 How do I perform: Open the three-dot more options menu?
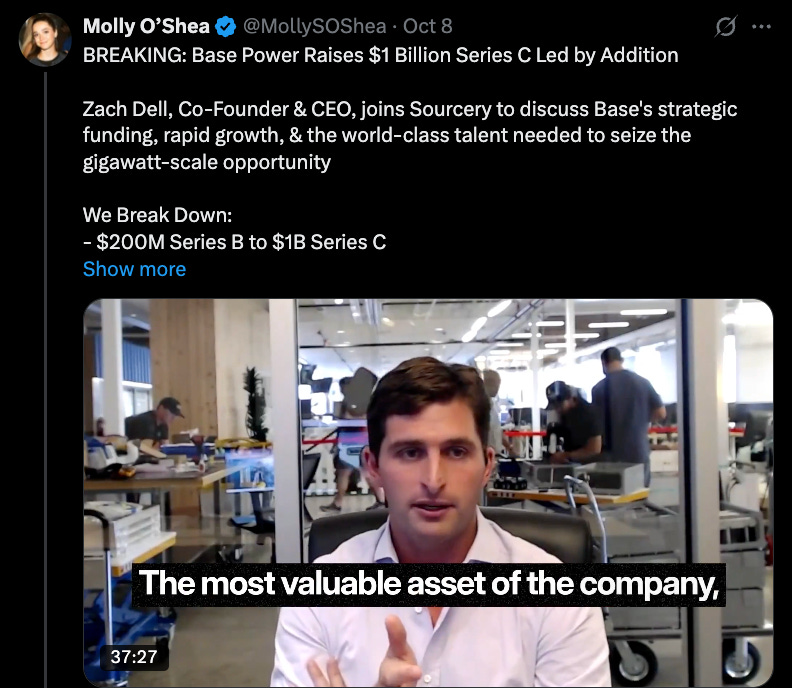(x=761, y=27)
